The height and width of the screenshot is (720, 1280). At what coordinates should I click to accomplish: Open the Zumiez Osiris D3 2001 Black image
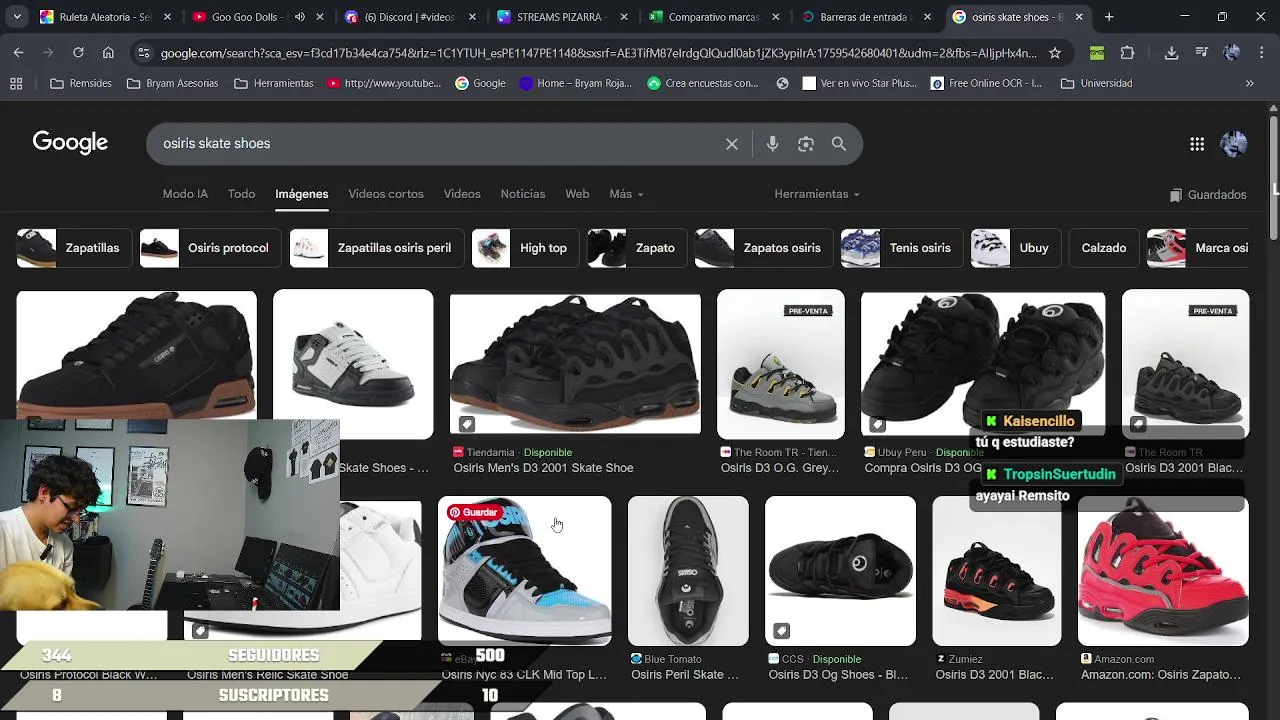996,571
